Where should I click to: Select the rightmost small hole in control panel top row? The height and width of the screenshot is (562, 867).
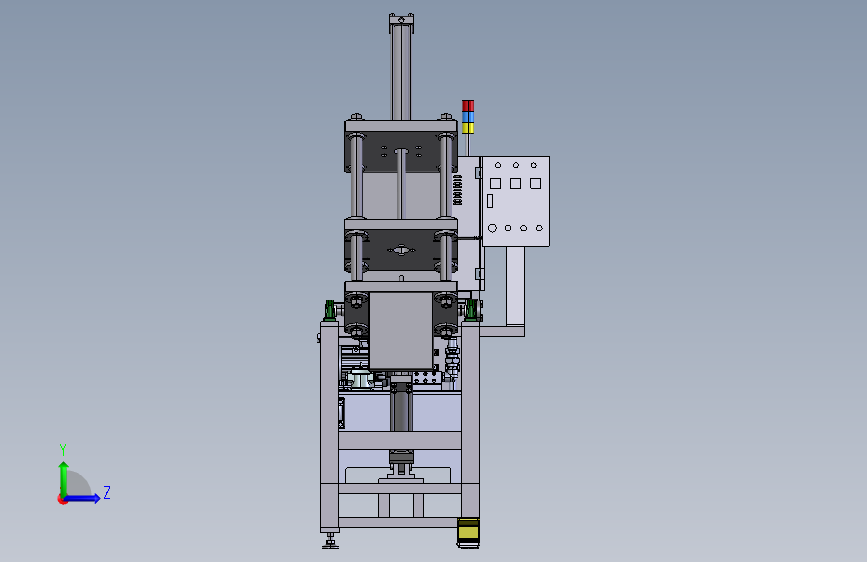[534, 165]
